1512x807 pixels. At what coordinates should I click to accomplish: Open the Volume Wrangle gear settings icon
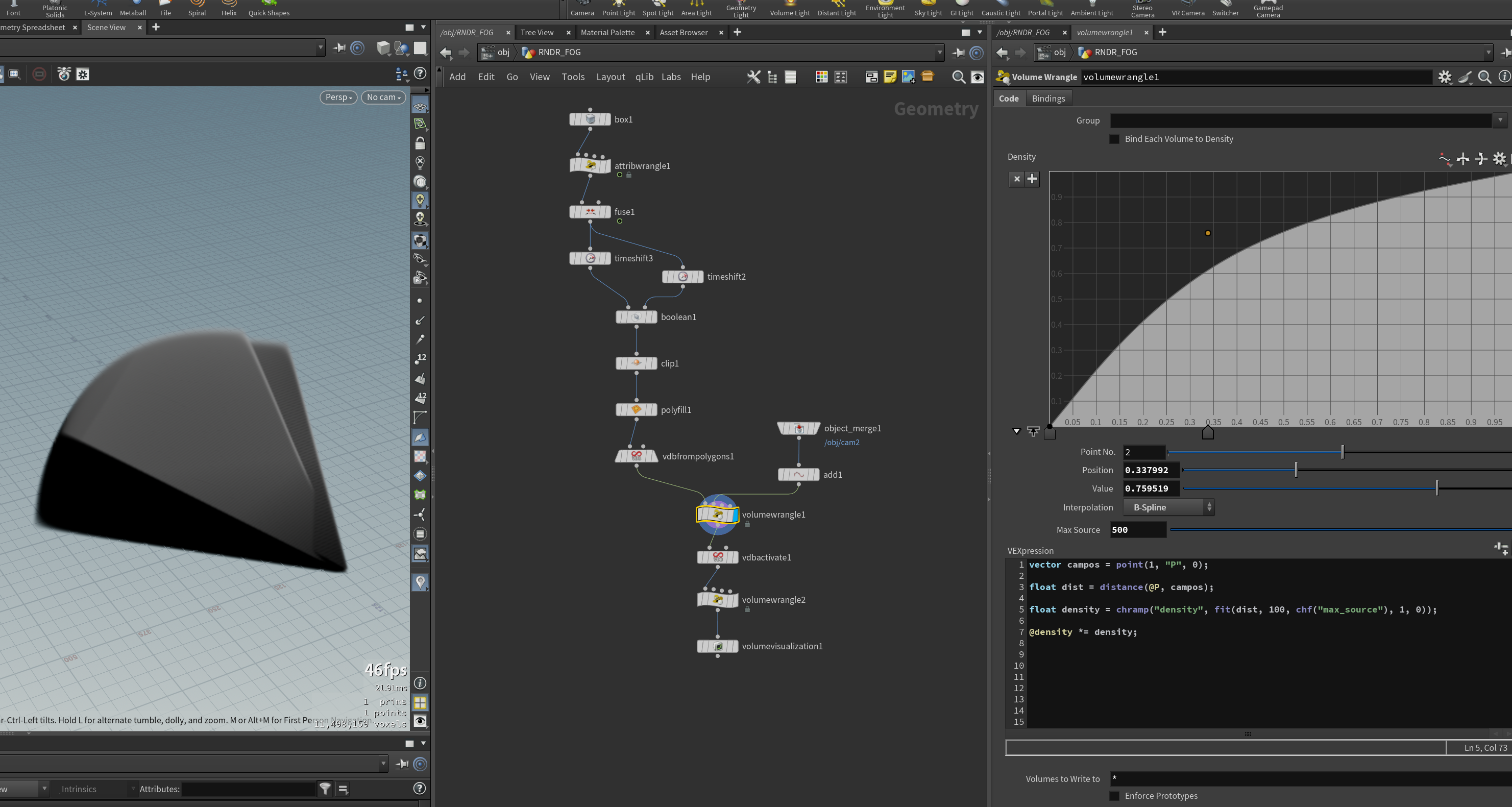tap(1445, 77)
